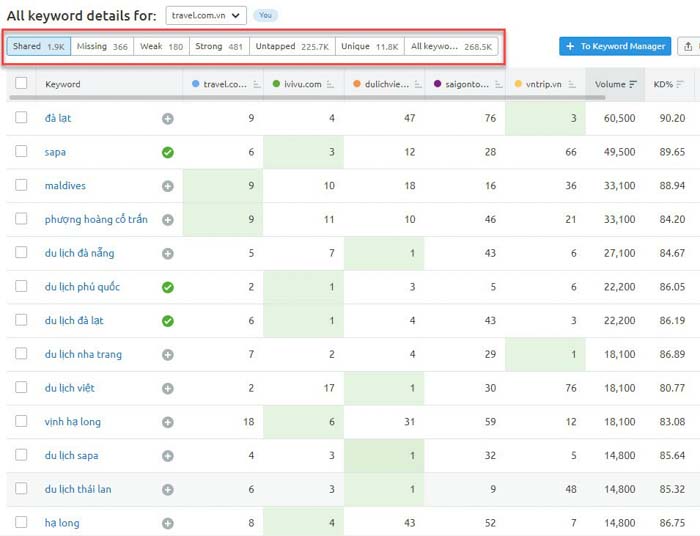Check the du lịch thái lan checkbox
Viewport: 700px width, 536px height.
[21, 489]
